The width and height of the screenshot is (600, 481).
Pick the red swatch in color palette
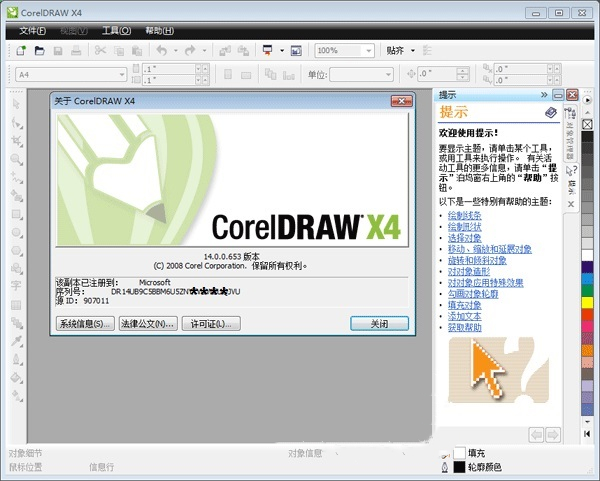[586, 316]
